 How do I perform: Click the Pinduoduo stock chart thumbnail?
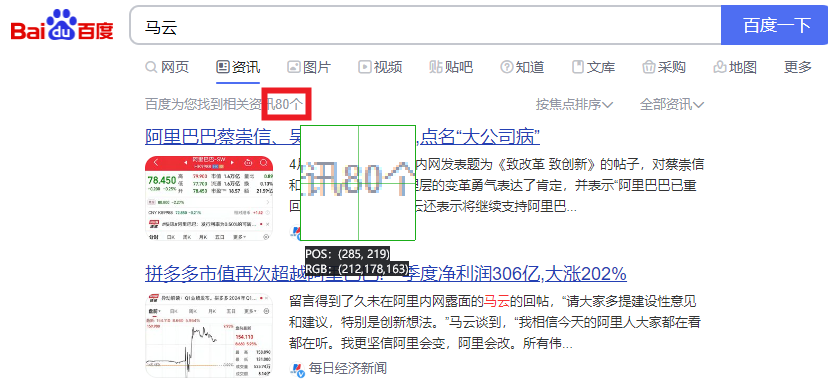(x=210, y=336)
